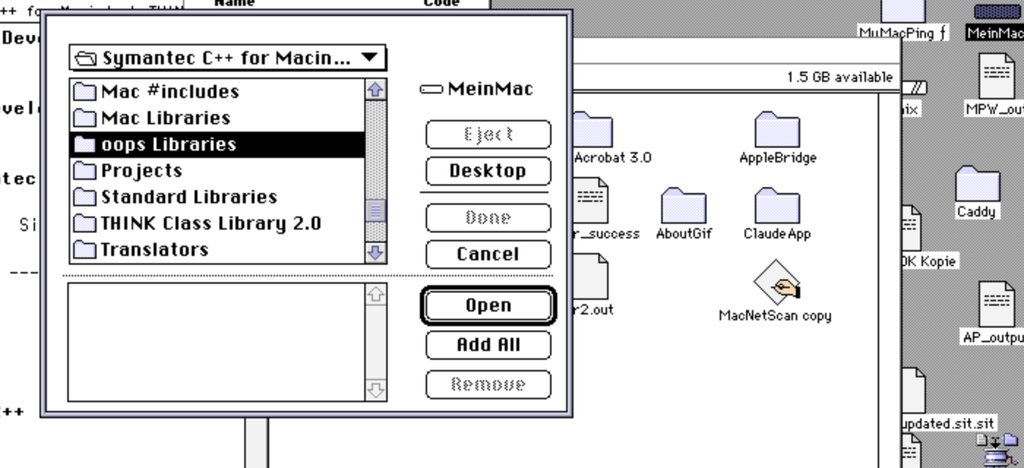Image resolution: width=1024 pixels, height=468 pixels.
Task: Click the '1.5 GB available' text in Finder window
Action: click(839, 77)
